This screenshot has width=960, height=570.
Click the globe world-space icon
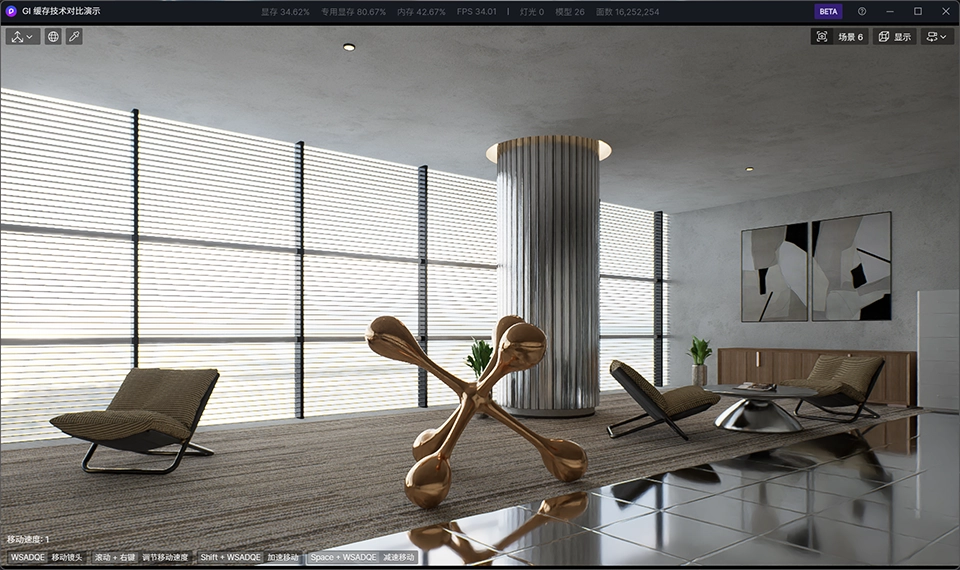pyautogui.click(x=53, y=36)
